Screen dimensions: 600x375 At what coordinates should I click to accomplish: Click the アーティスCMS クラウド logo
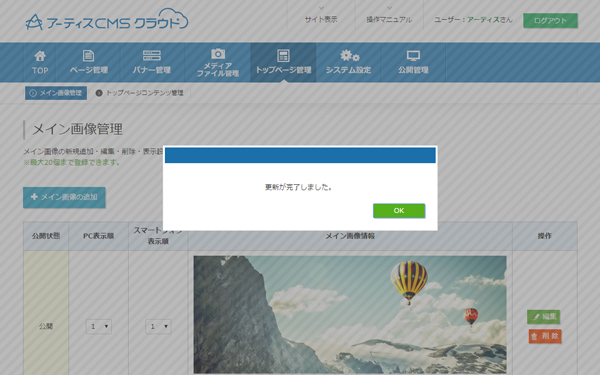click(x=107, y=20)
